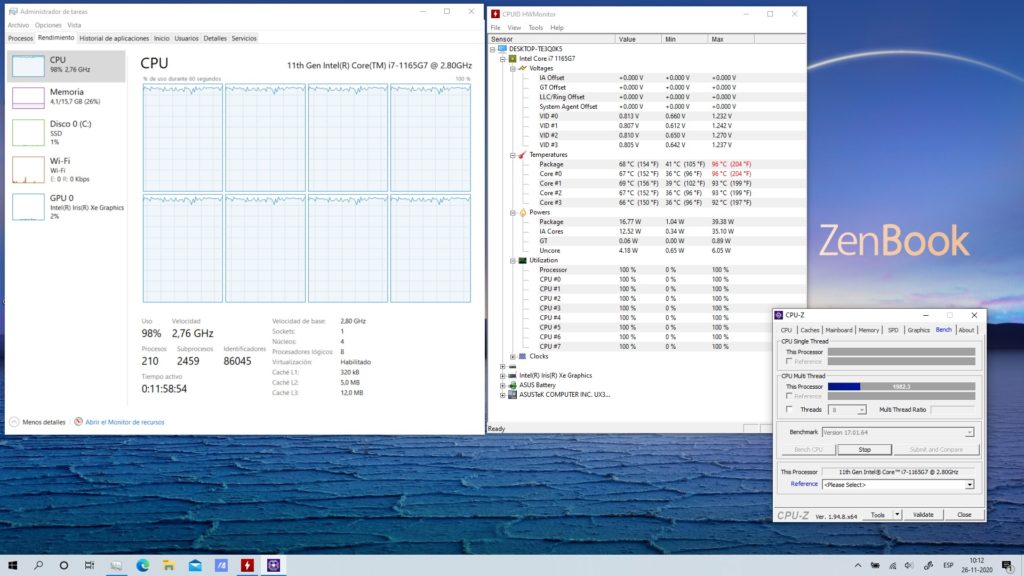Screen dimensions: 1024x576
Task: Switch to the Historial de aplicaciones tab
Action: (114, 39)
